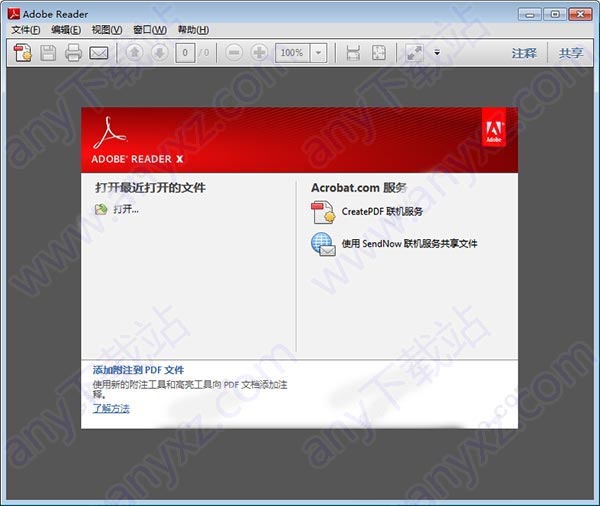Open the 共享 (Share) pane

pos(571,53)
